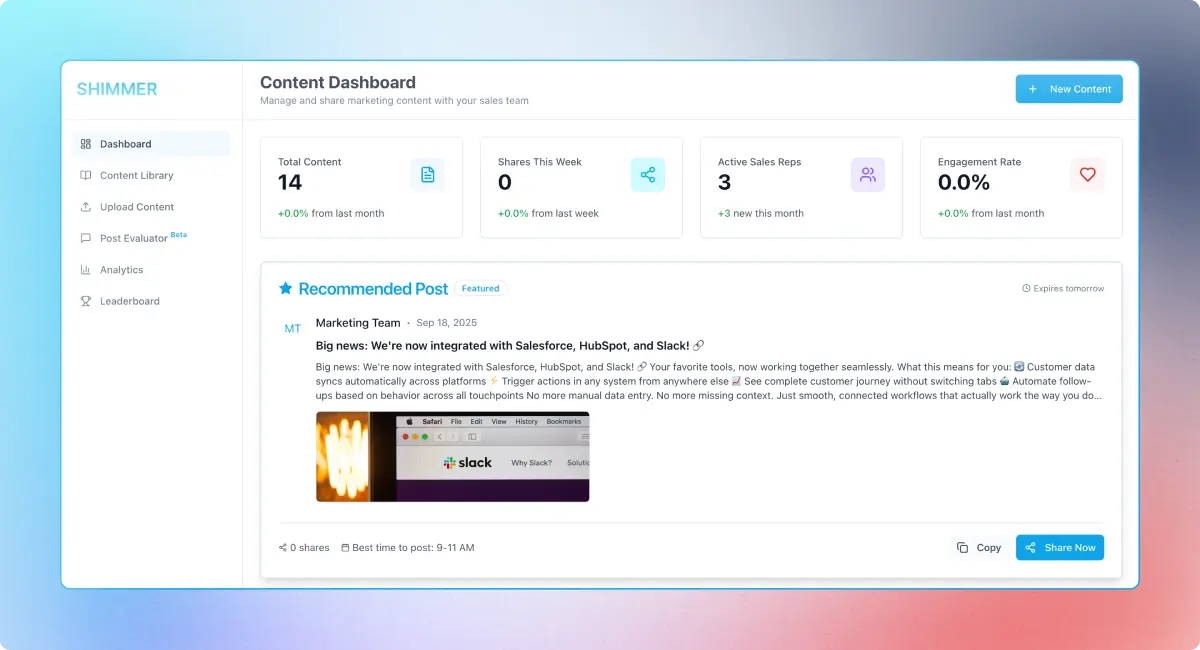Viewport: 1200px width, 650px height.
Task: Click the Analytics bar-chart icon
Action: pos(86,269)
